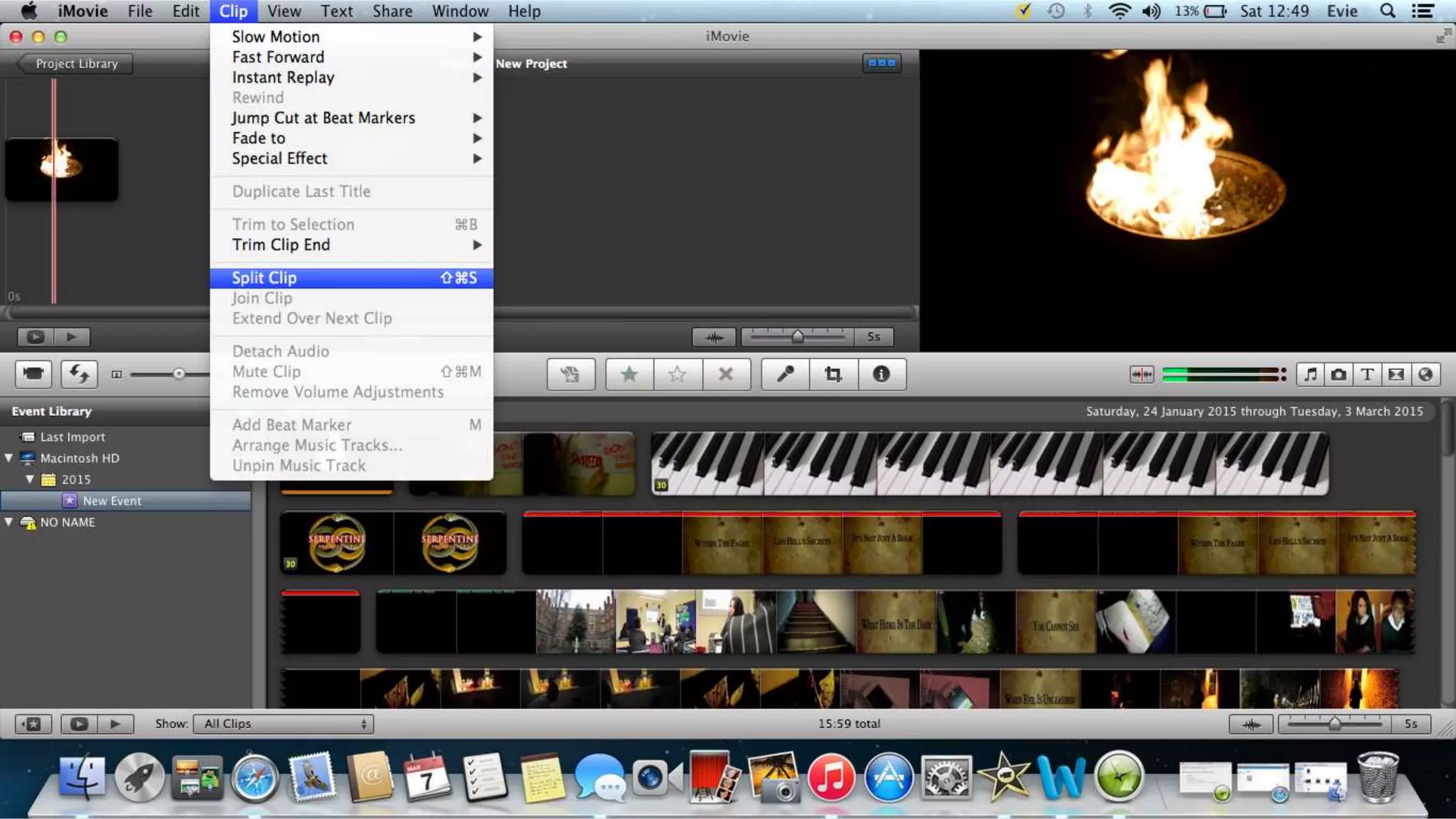Image resolution: width=1456 pixels, height=819 pixels.
Task: Enter full screen using window corner arrows
Action: [x=1442, y=36]
